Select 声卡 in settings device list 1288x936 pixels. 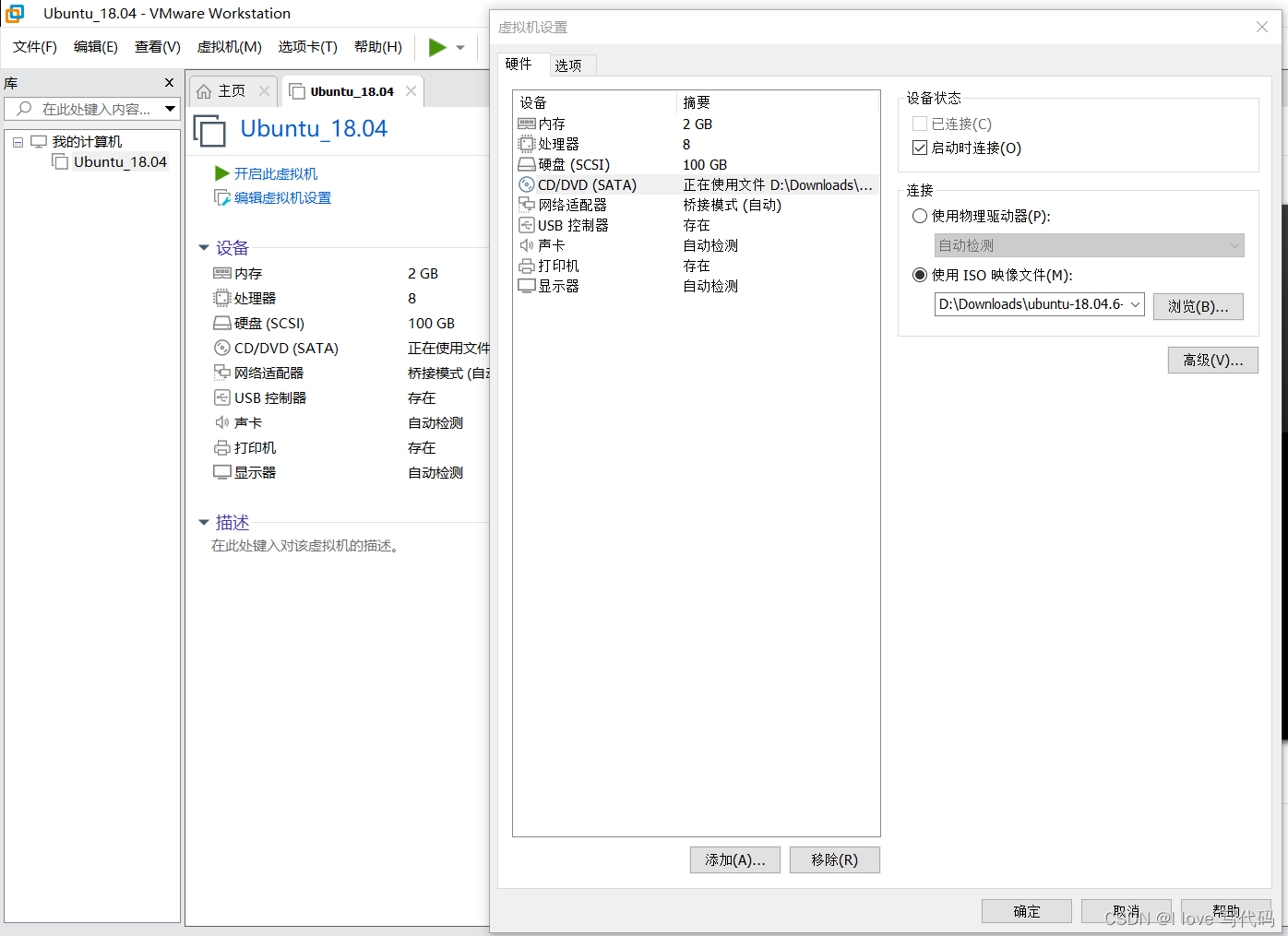point(696,245)
